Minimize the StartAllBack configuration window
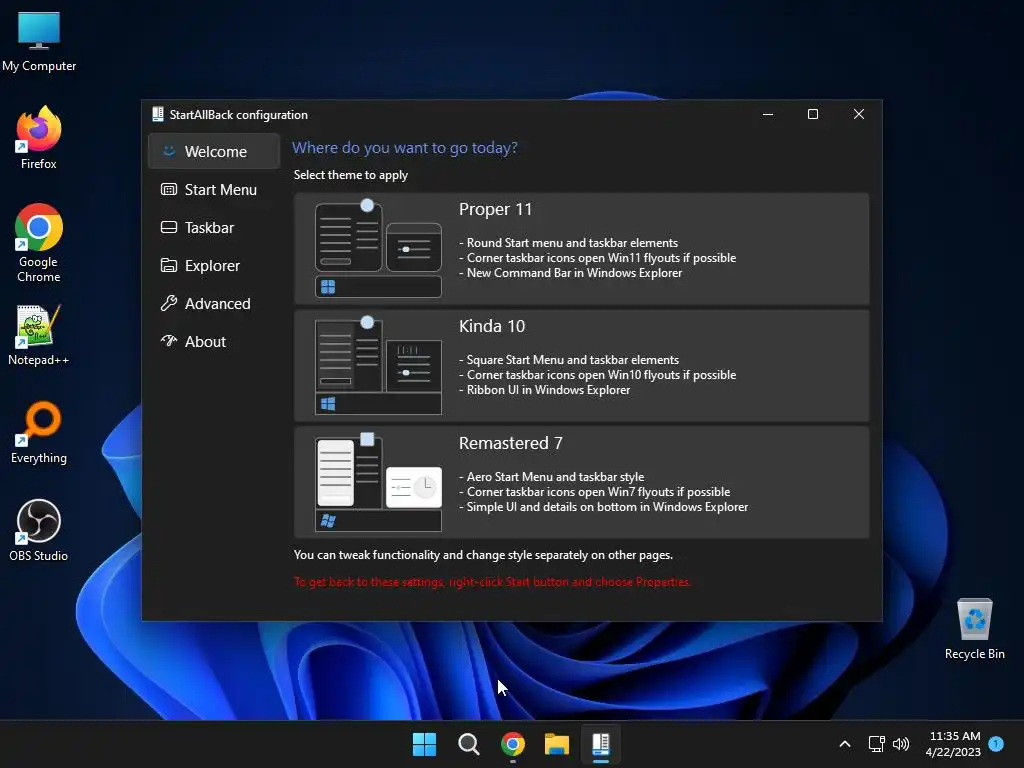The width and height of the screenshot is (1024, 768). [768, 114]
